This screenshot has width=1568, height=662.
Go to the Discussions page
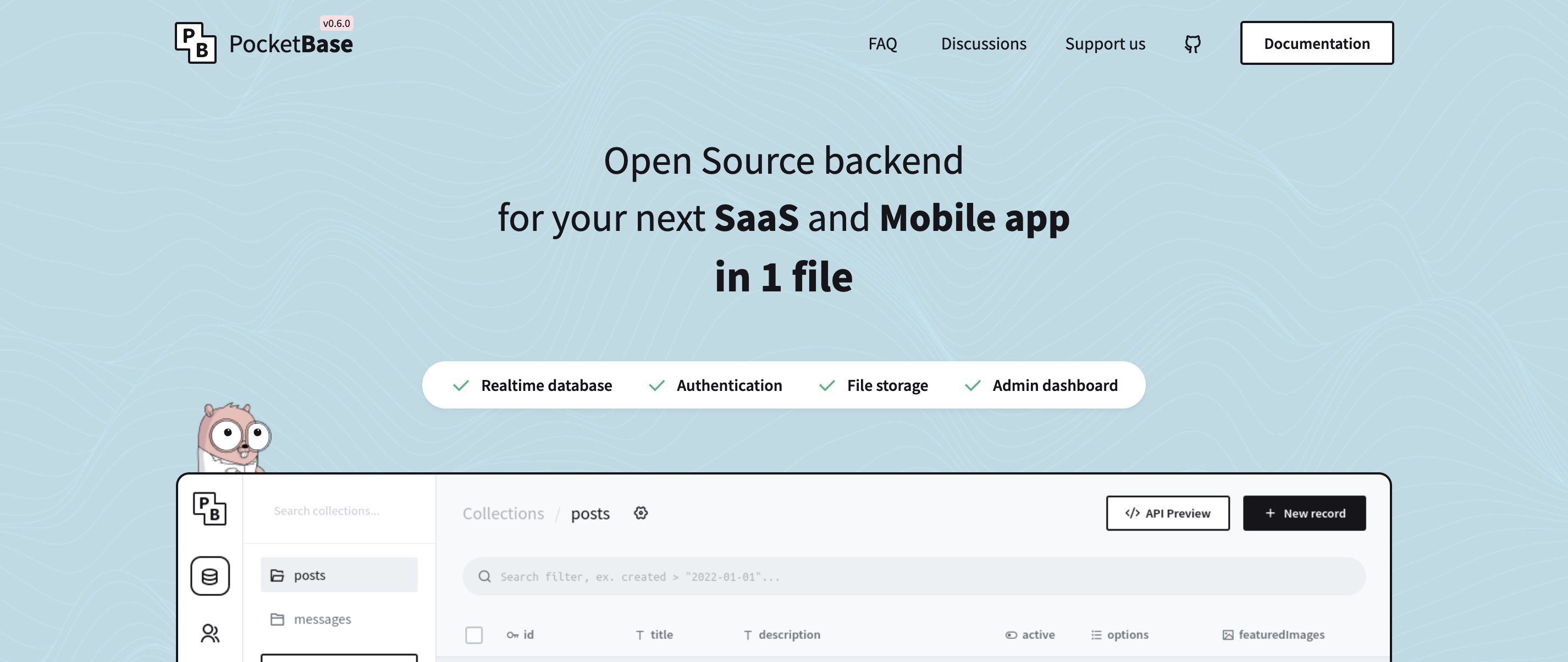(x=983, y=44)
